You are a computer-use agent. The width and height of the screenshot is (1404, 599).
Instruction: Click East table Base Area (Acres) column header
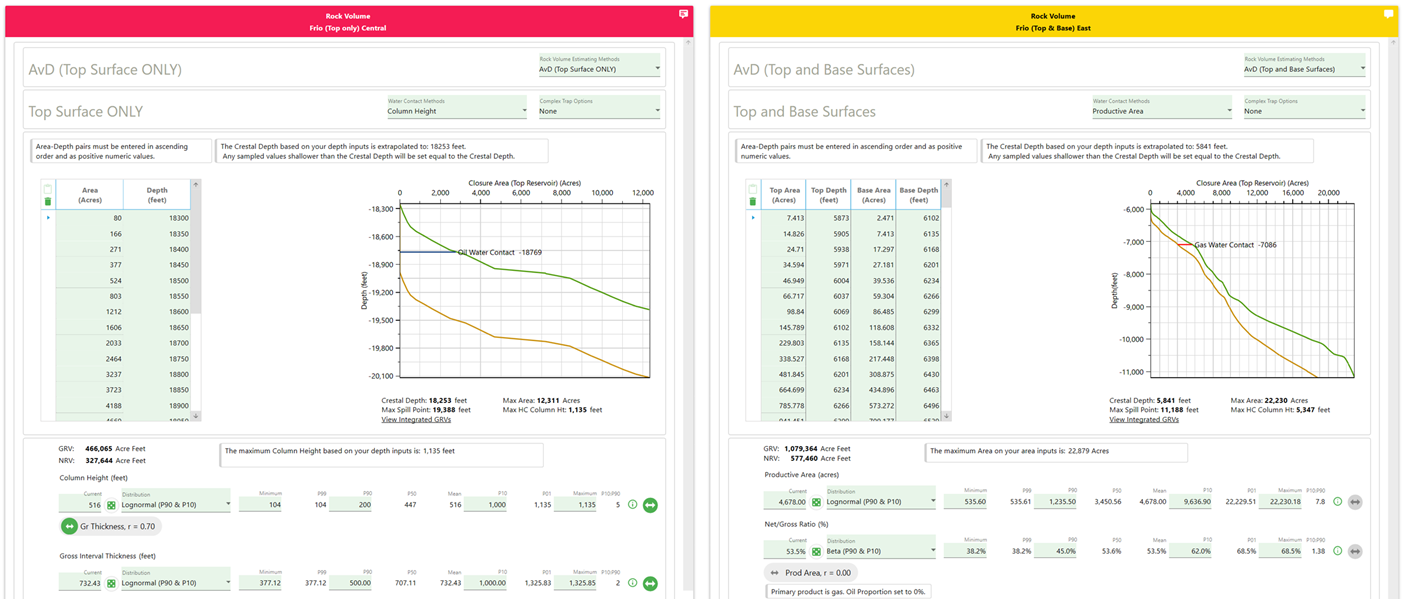coord(873,194)
